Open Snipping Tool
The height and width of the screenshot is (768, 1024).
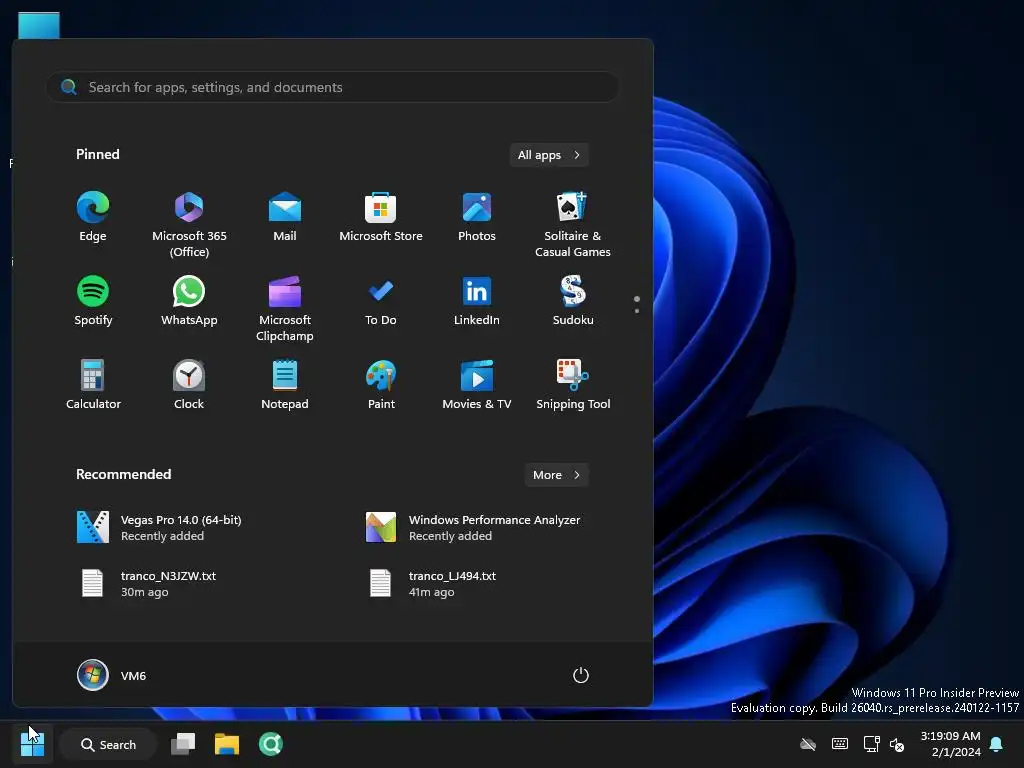click(x=573, y=385)
